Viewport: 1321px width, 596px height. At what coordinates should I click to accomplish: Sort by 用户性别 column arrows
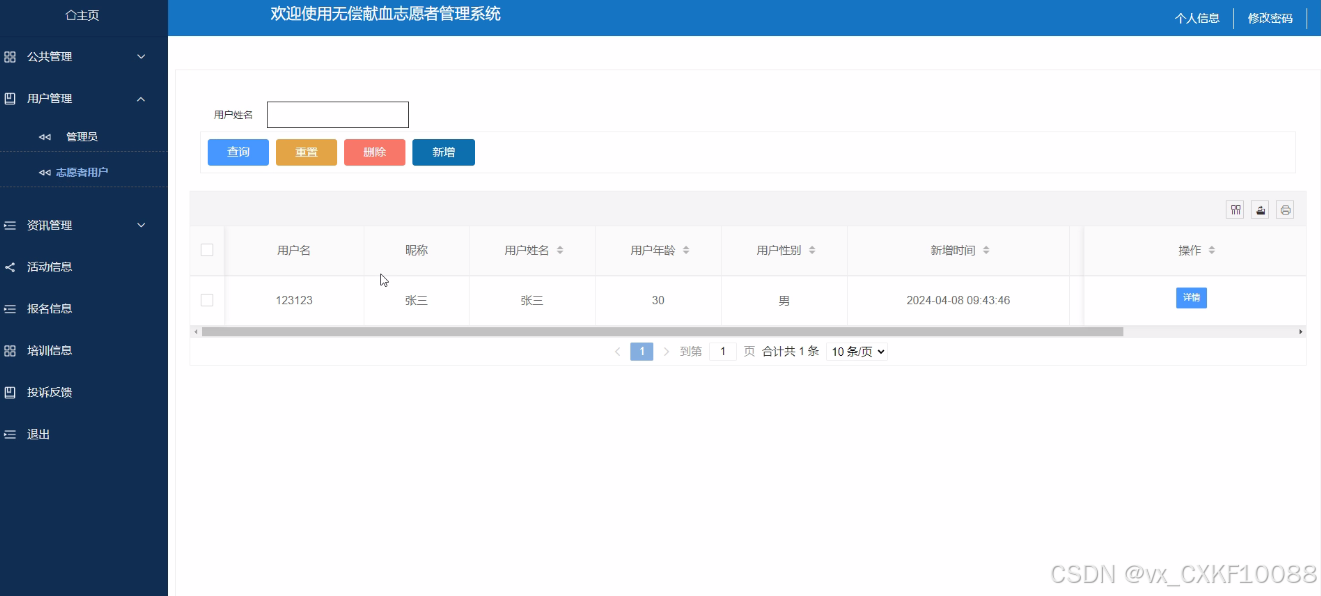click(x=812, y=250)
